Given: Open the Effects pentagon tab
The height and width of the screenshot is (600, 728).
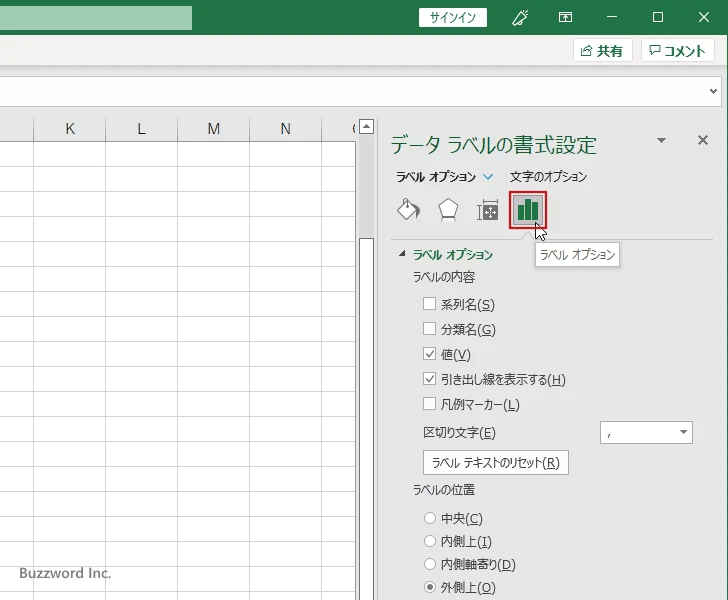Looking at the screenshot, I should click(x=448, y=210).
